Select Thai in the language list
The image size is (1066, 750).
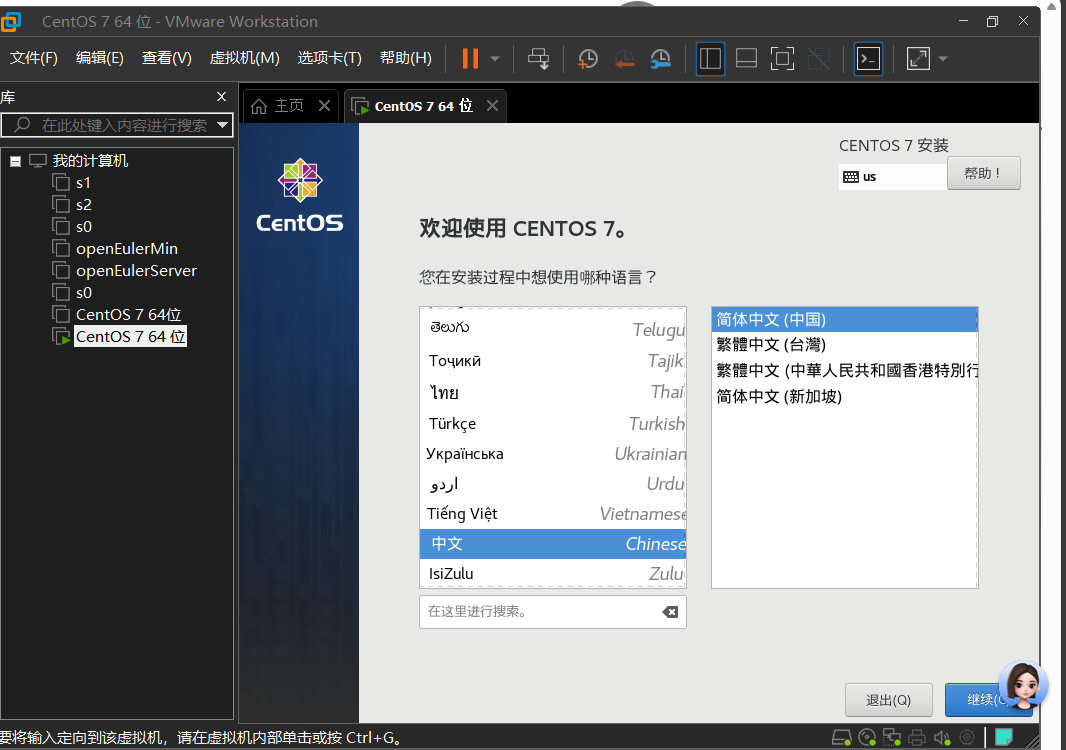point(553,392)
